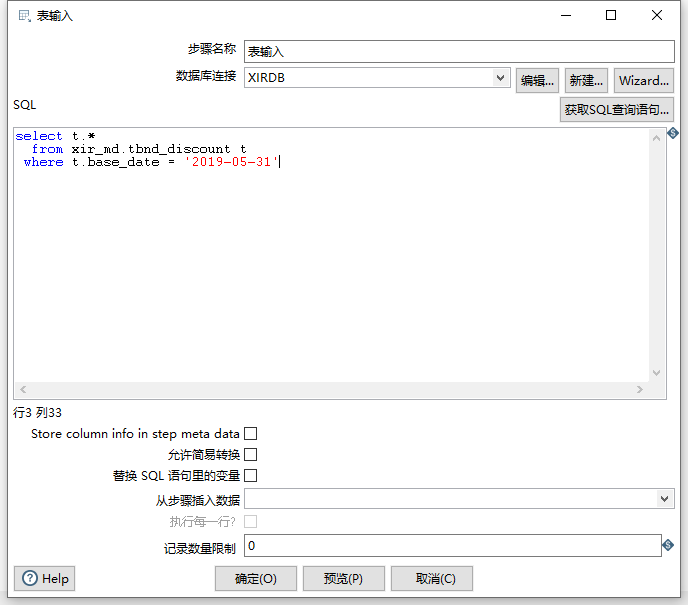
Task: Click the variable diamond icon beside record limit field
Action: [x=668, y=545]
